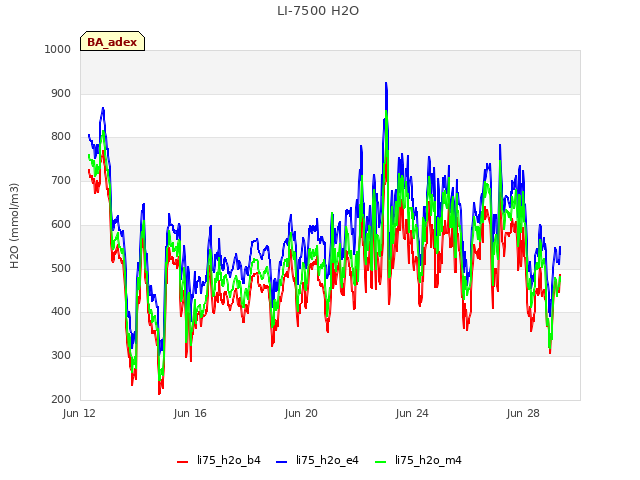Toggle the li75_h2o_e4 legend entry
This screenshot has height=480, width=640.
pyautogui.click(x=317, y=460)
